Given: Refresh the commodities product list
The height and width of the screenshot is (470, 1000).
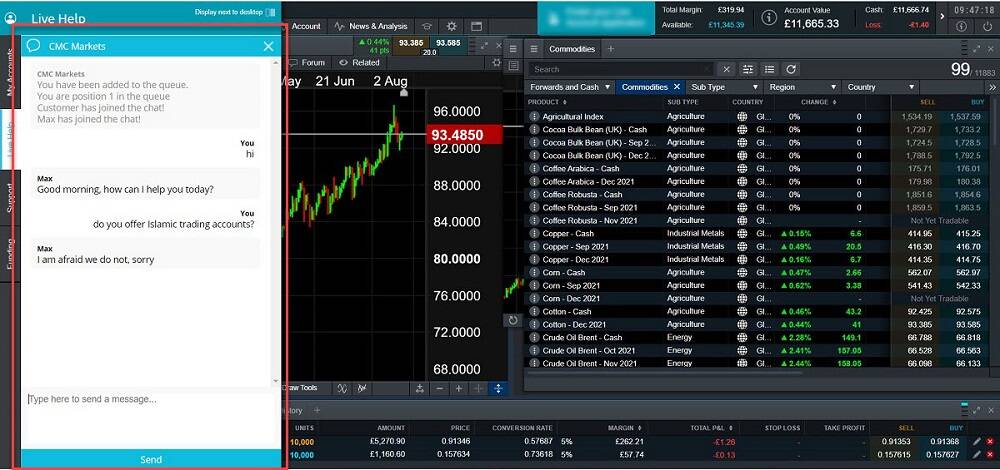Looking at the screenshot, I should point(791,69).
